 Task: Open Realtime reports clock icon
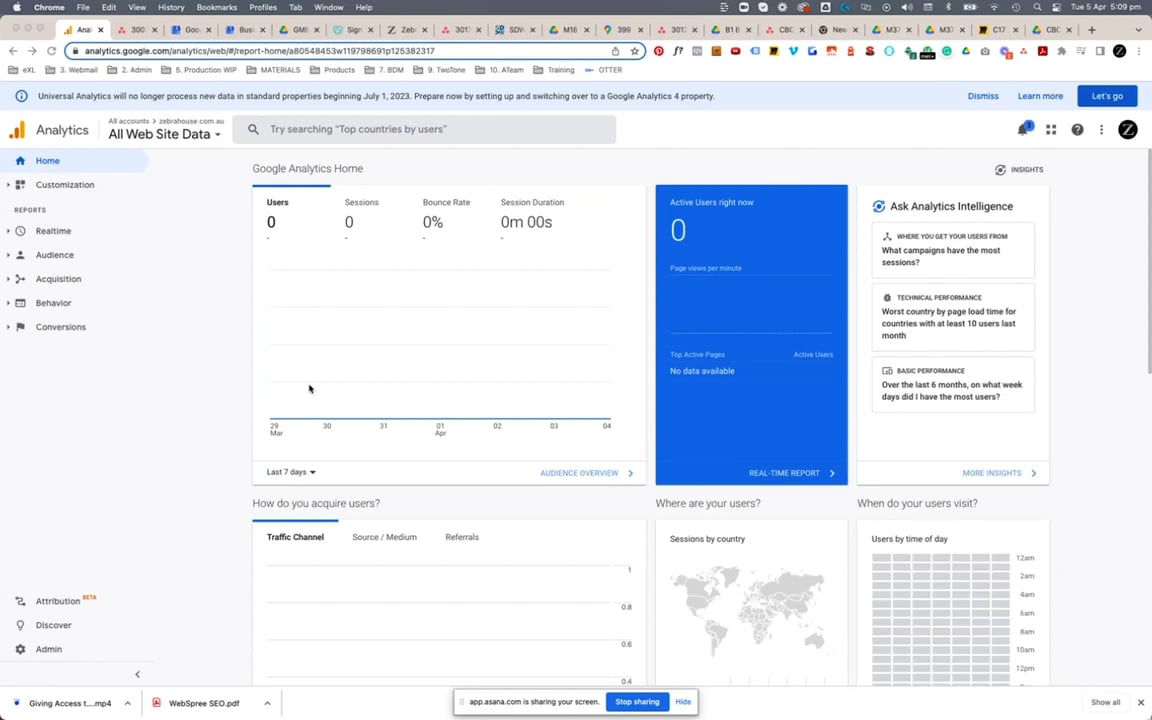pos(21,231)
